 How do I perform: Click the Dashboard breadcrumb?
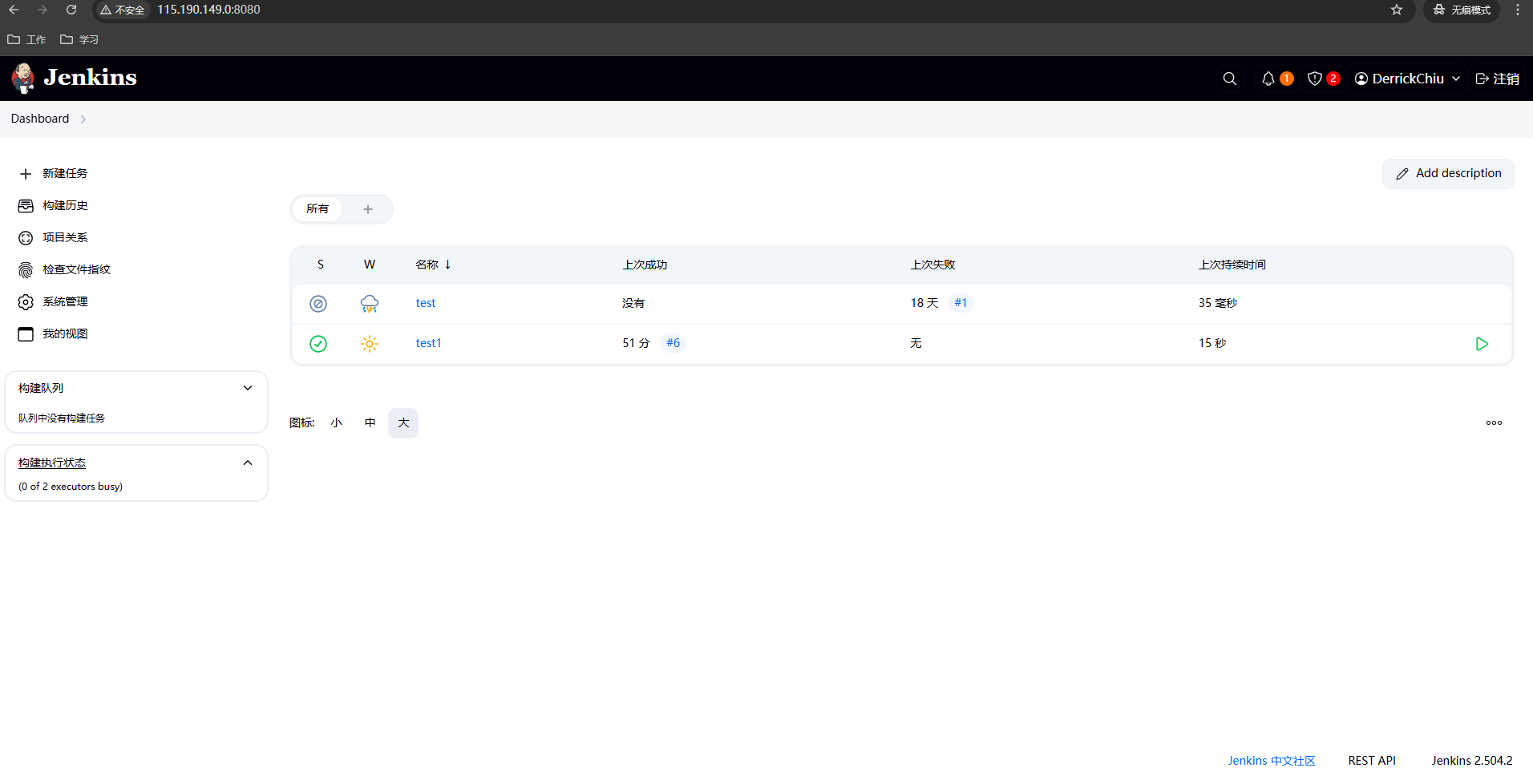click(x=40, y=119)
